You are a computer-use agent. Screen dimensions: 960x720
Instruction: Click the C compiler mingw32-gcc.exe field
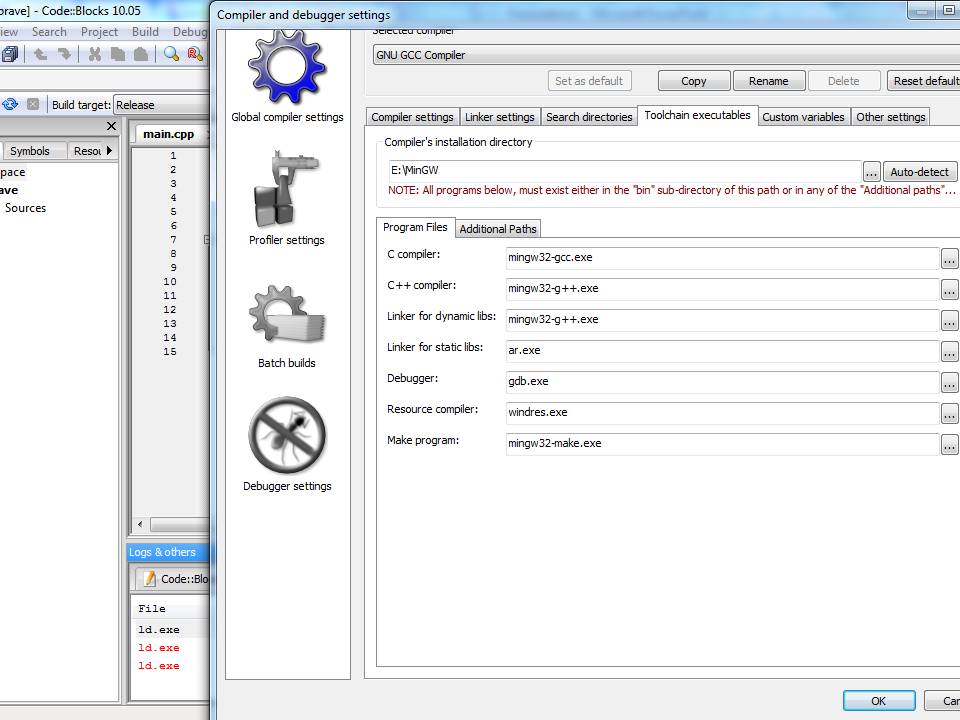[x=722, y=257]
